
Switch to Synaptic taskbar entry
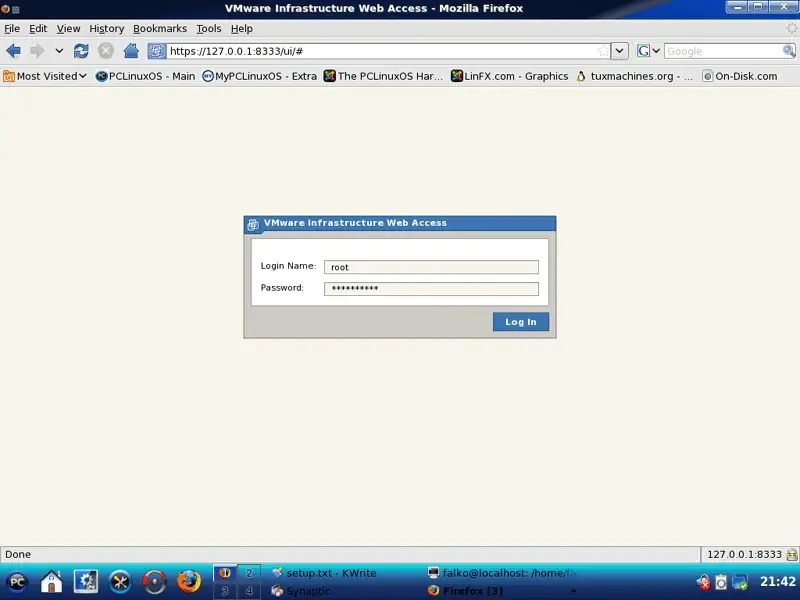301,591
